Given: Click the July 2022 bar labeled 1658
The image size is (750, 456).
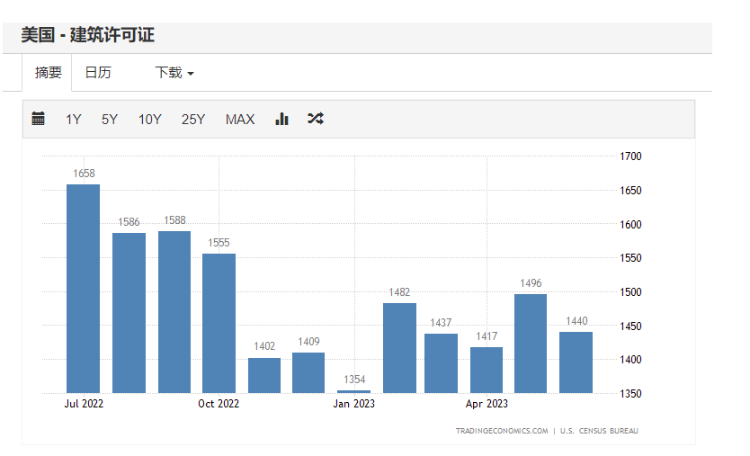Looking at the screenshot, I should pos(83,288).
